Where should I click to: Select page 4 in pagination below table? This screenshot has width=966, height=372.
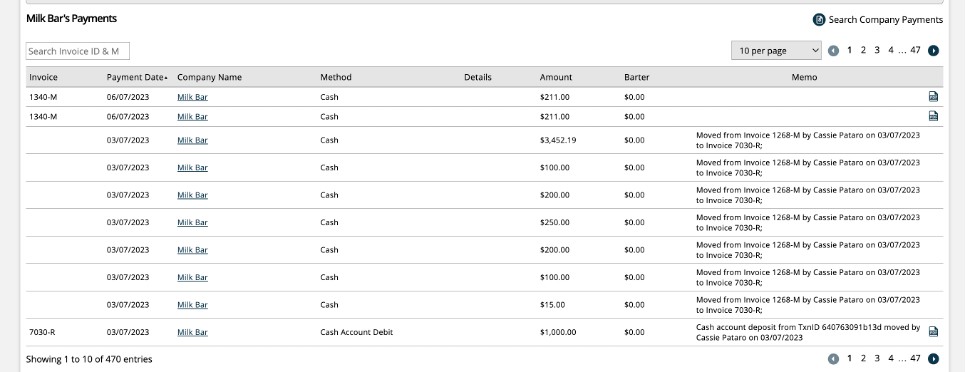(x=890, y=358)
